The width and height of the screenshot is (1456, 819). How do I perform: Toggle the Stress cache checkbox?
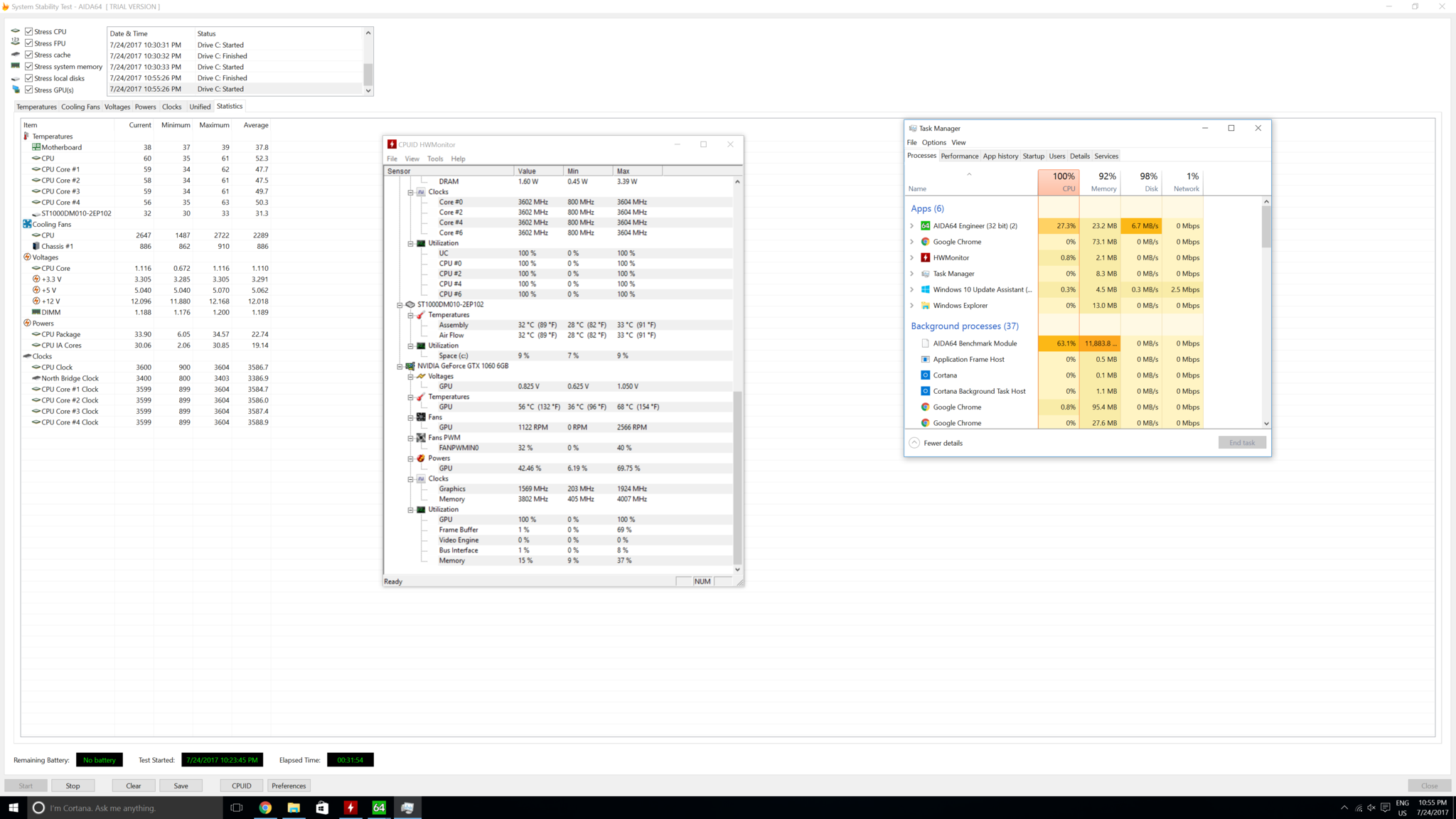(29, 55)
